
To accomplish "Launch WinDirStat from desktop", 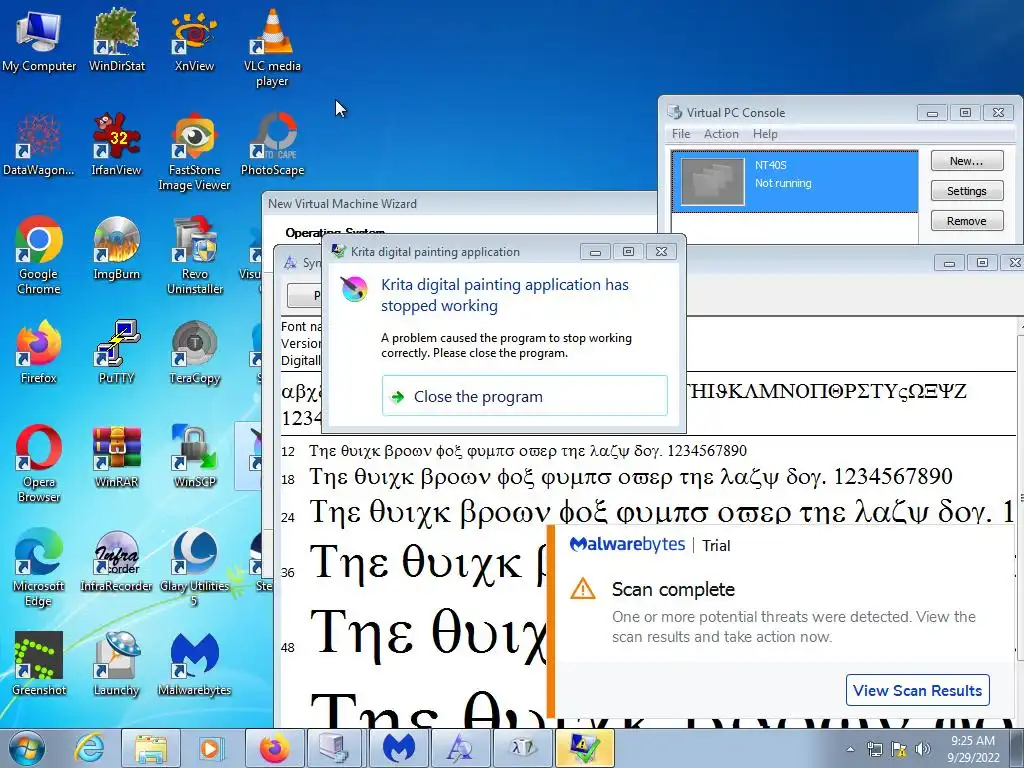I will [116, 40].
